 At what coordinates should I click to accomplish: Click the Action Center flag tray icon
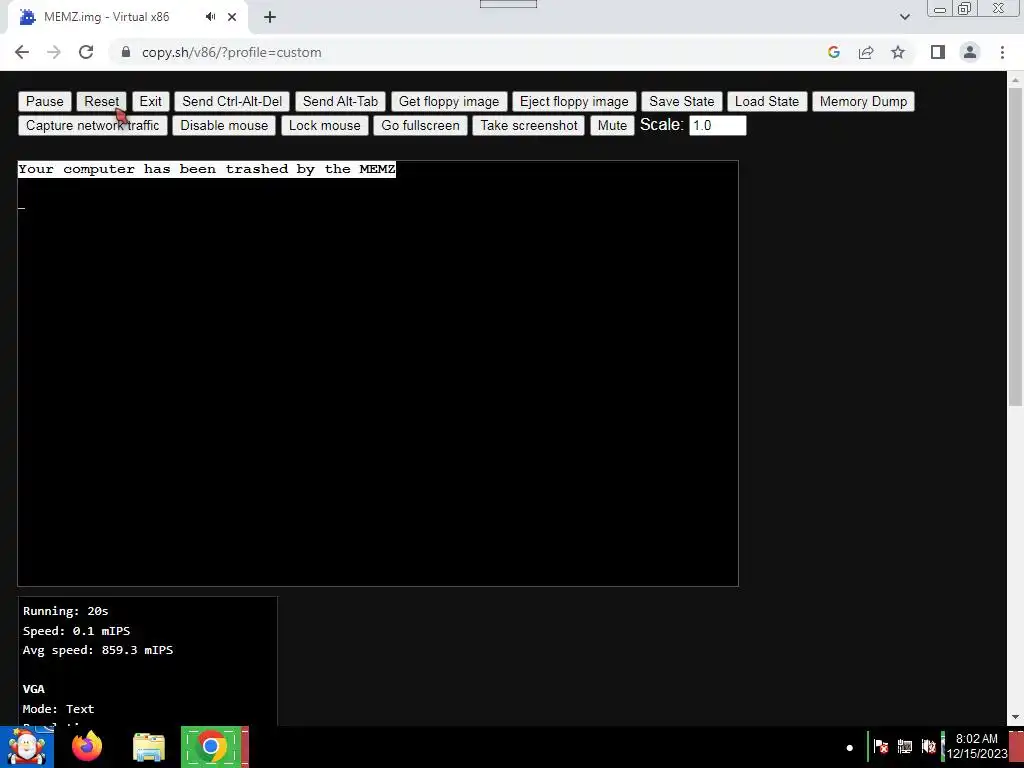click(x=880, y=746)
